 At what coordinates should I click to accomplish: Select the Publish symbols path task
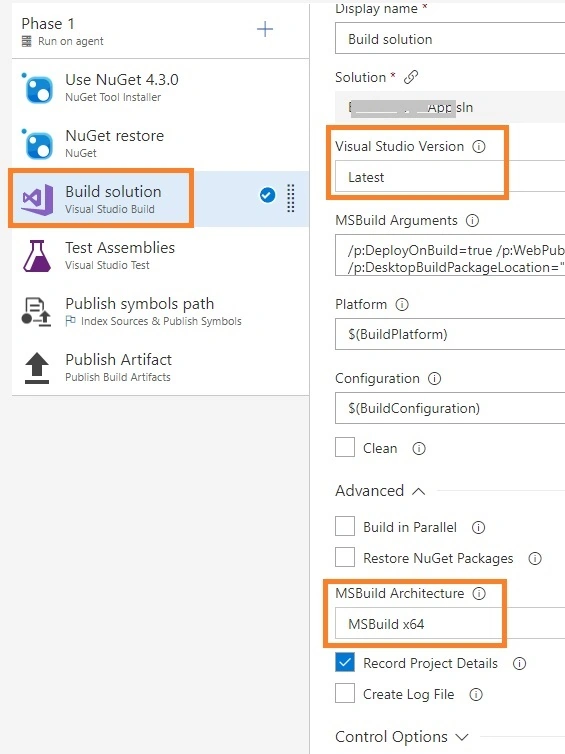[x=161, y=311]
